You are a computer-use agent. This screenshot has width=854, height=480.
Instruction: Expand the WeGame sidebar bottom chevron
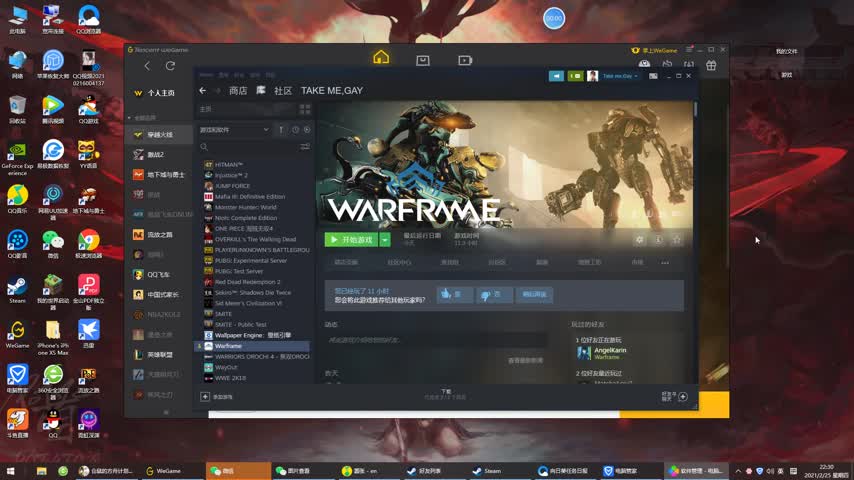(x=166, y=412)
